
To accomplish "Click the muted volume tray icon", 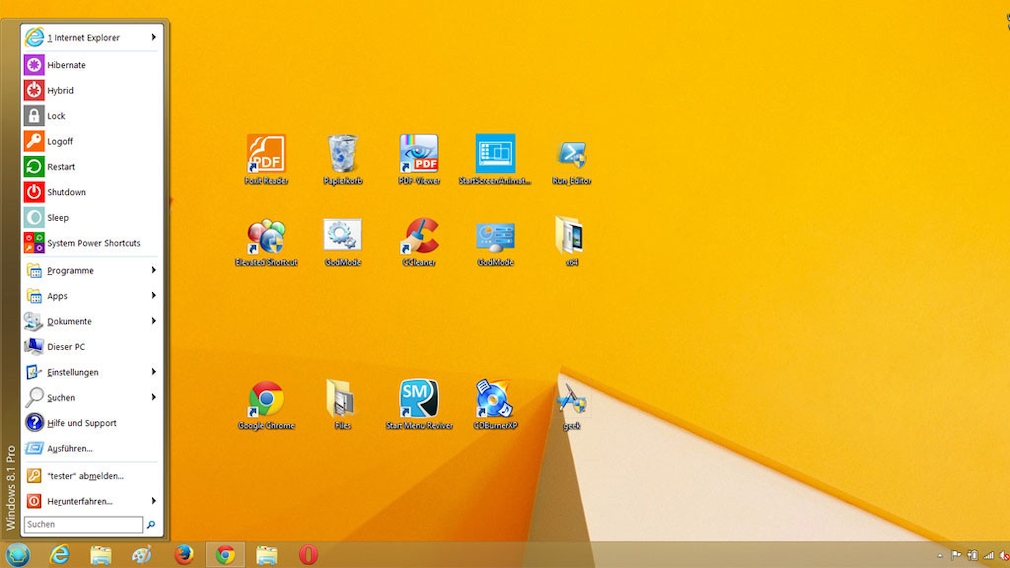I will click(x=1004, y=555).
